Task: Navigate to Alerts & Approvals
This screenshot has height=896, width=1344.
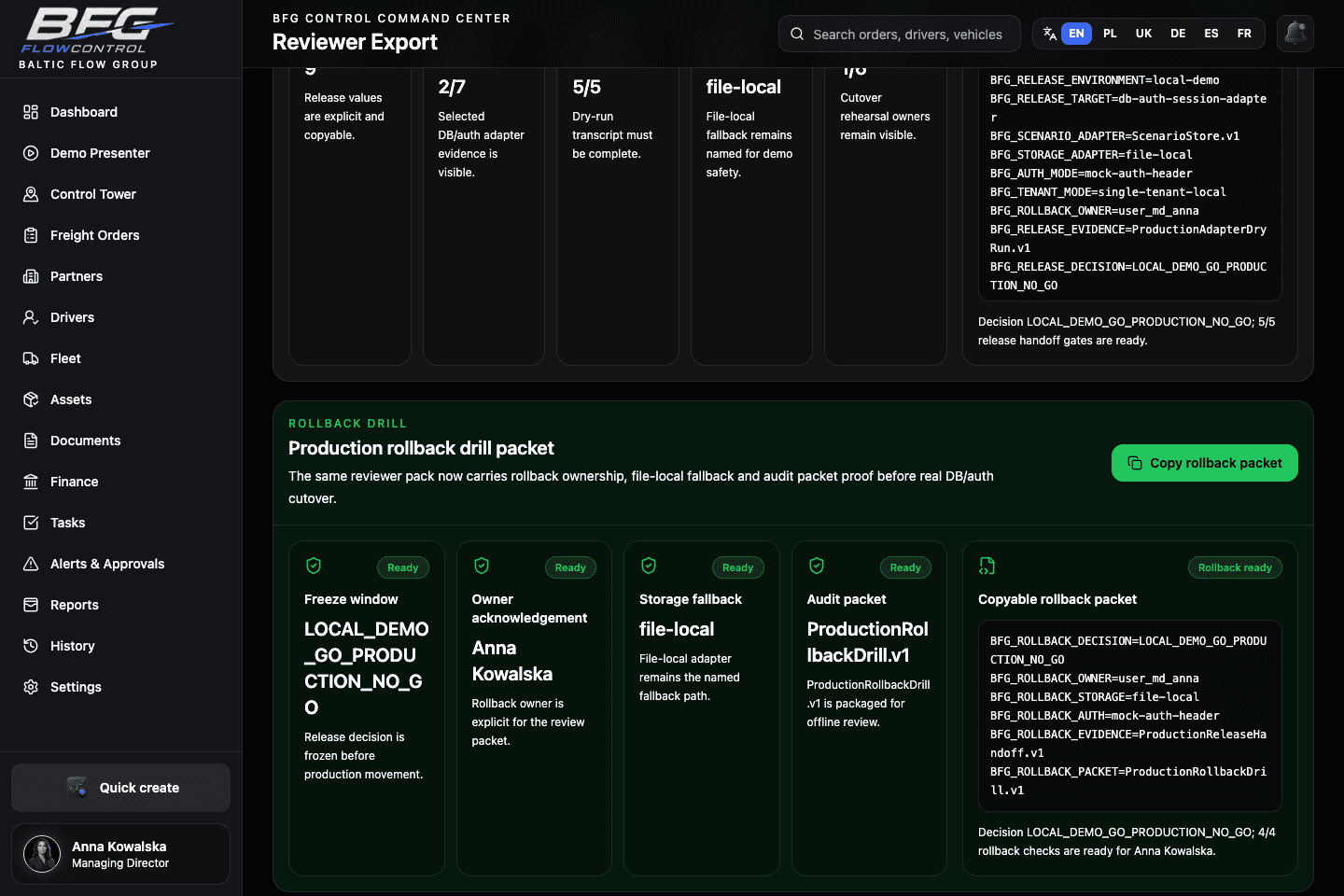Action: click(120, 564)
